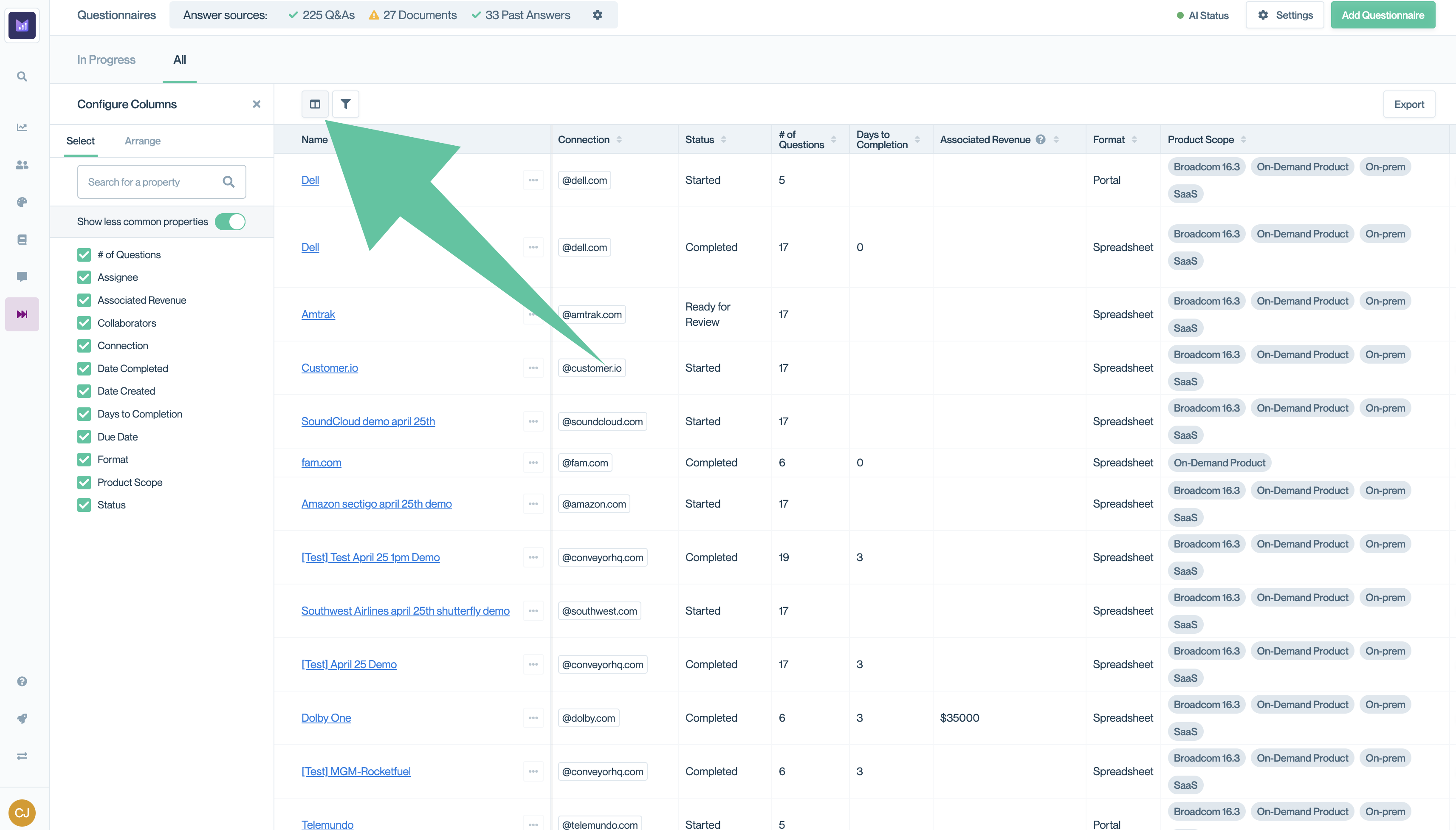Sort by Status column arrows
Screen dimensions: 1456x830
click(723, 139)
